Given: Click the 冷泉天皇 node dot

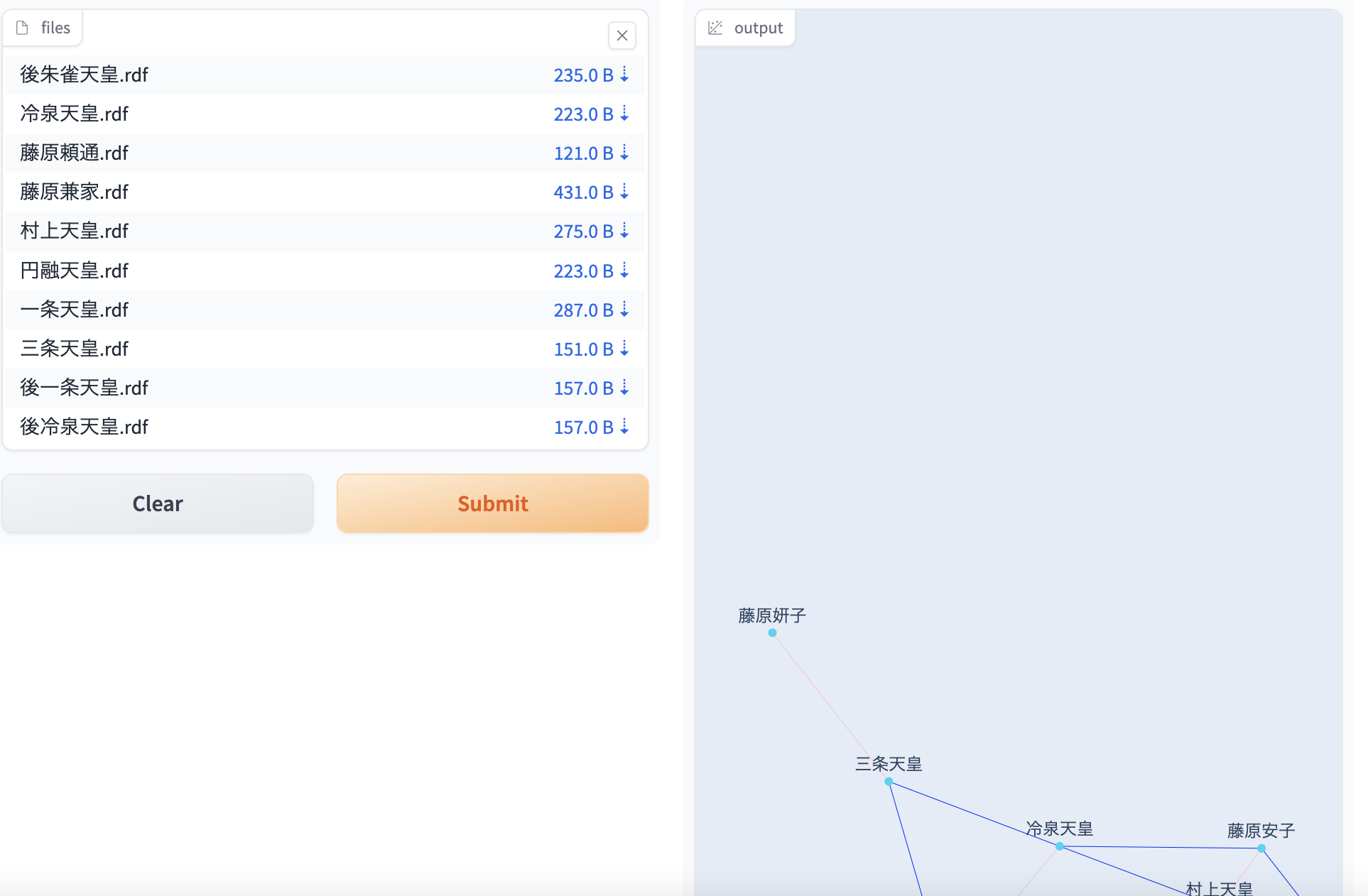Looking at the screenshot, I should tap(1059, 846).
